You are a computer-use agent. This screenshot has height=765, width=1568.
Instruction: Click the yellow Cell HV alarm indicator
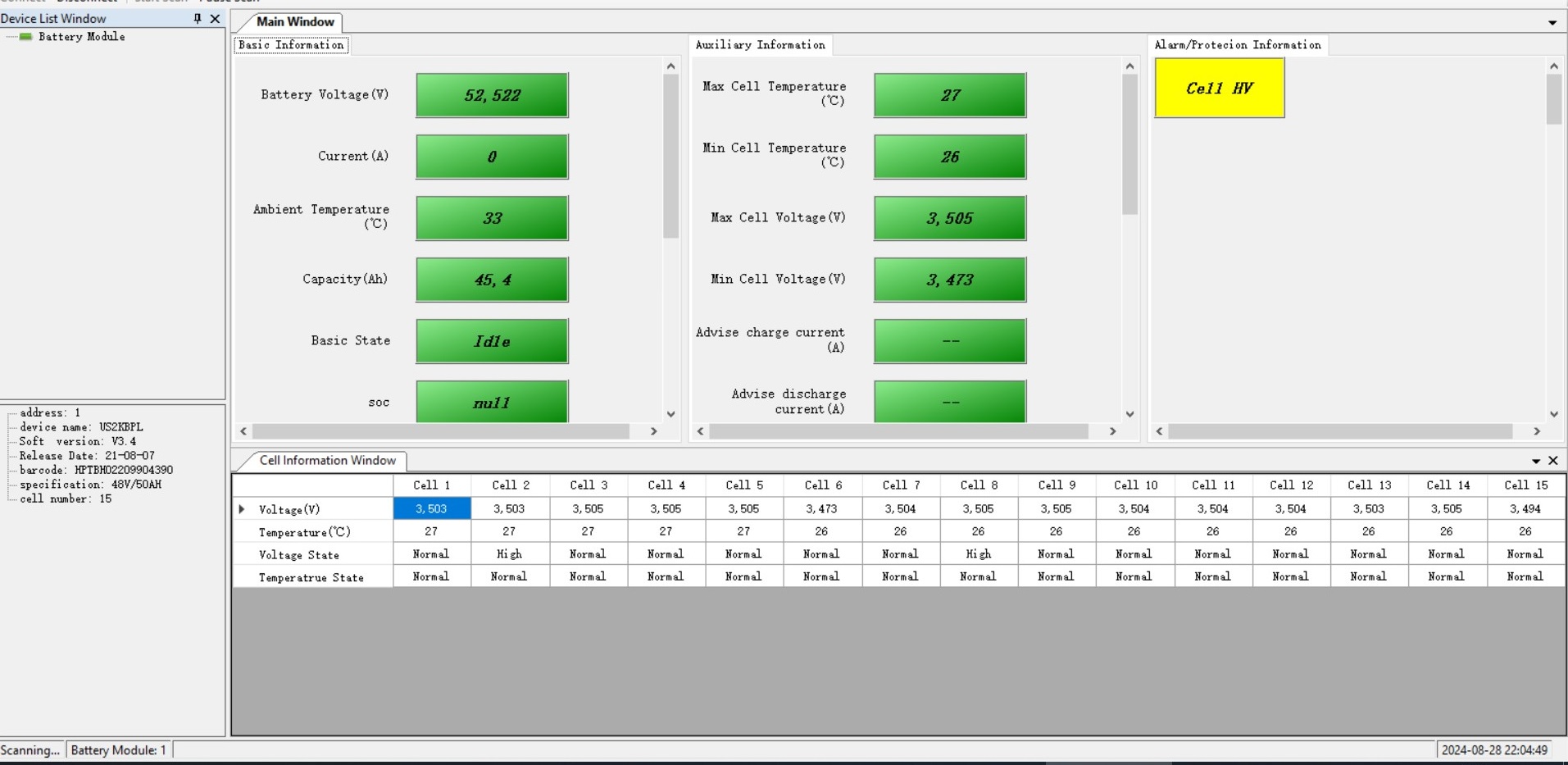point(1219,89)
